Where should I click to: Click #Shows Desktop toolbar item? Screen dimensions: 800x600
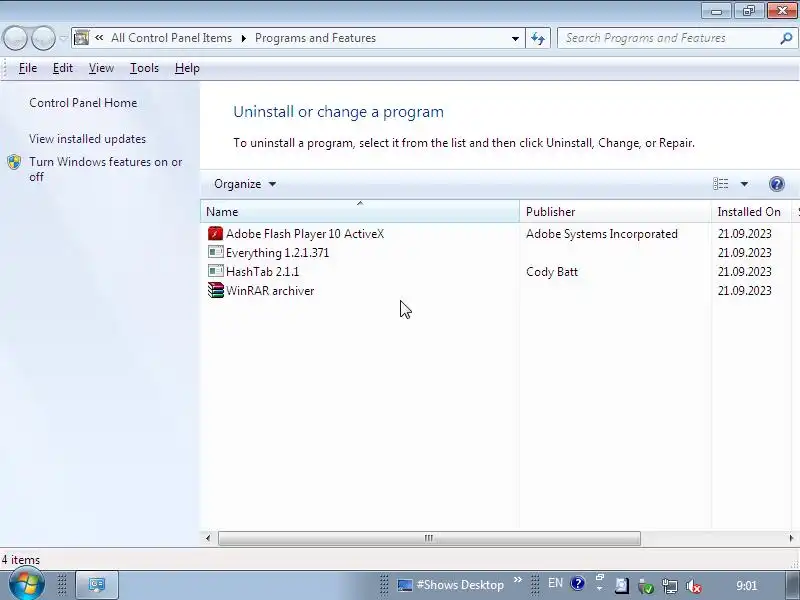point(451,585)
